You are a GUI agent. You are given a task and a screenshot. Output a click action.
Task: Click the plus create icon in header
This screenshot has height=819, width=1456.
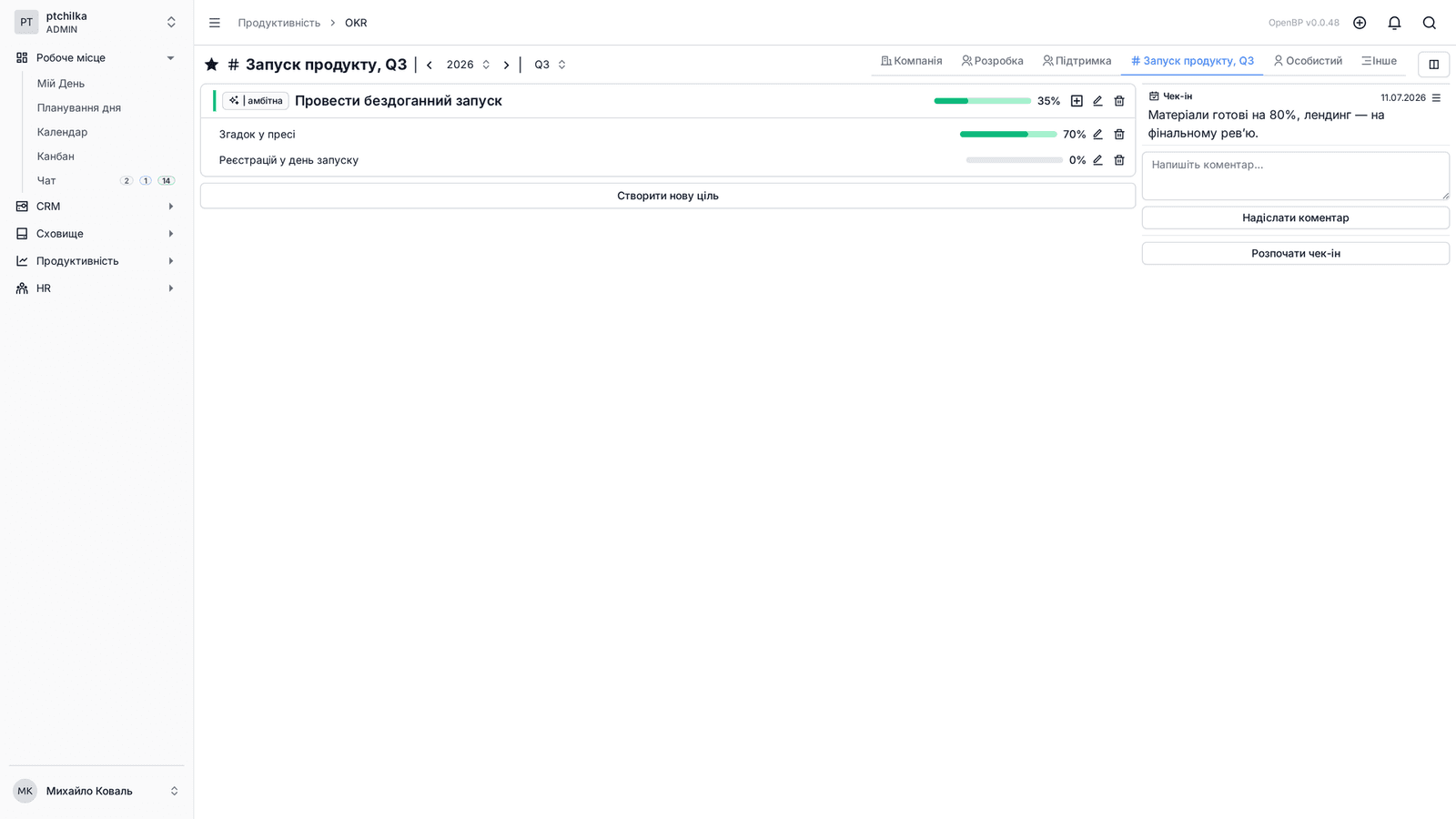point(1360,23)
